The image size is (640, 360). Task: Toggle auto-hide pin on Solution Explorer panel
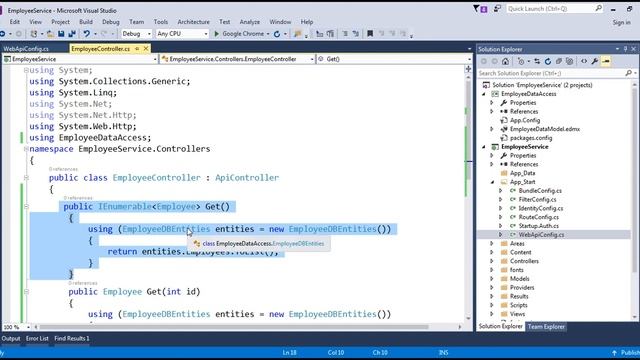(625, 49)
